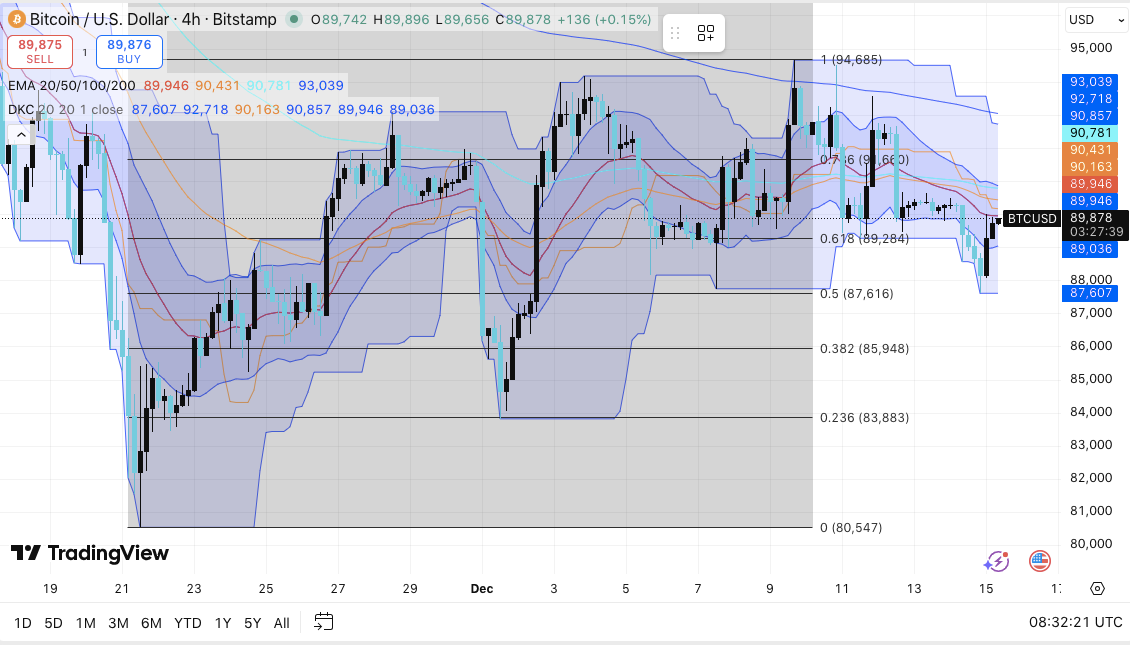Click the TradingView logo
Screen dimensions: 1130x645
90,553
